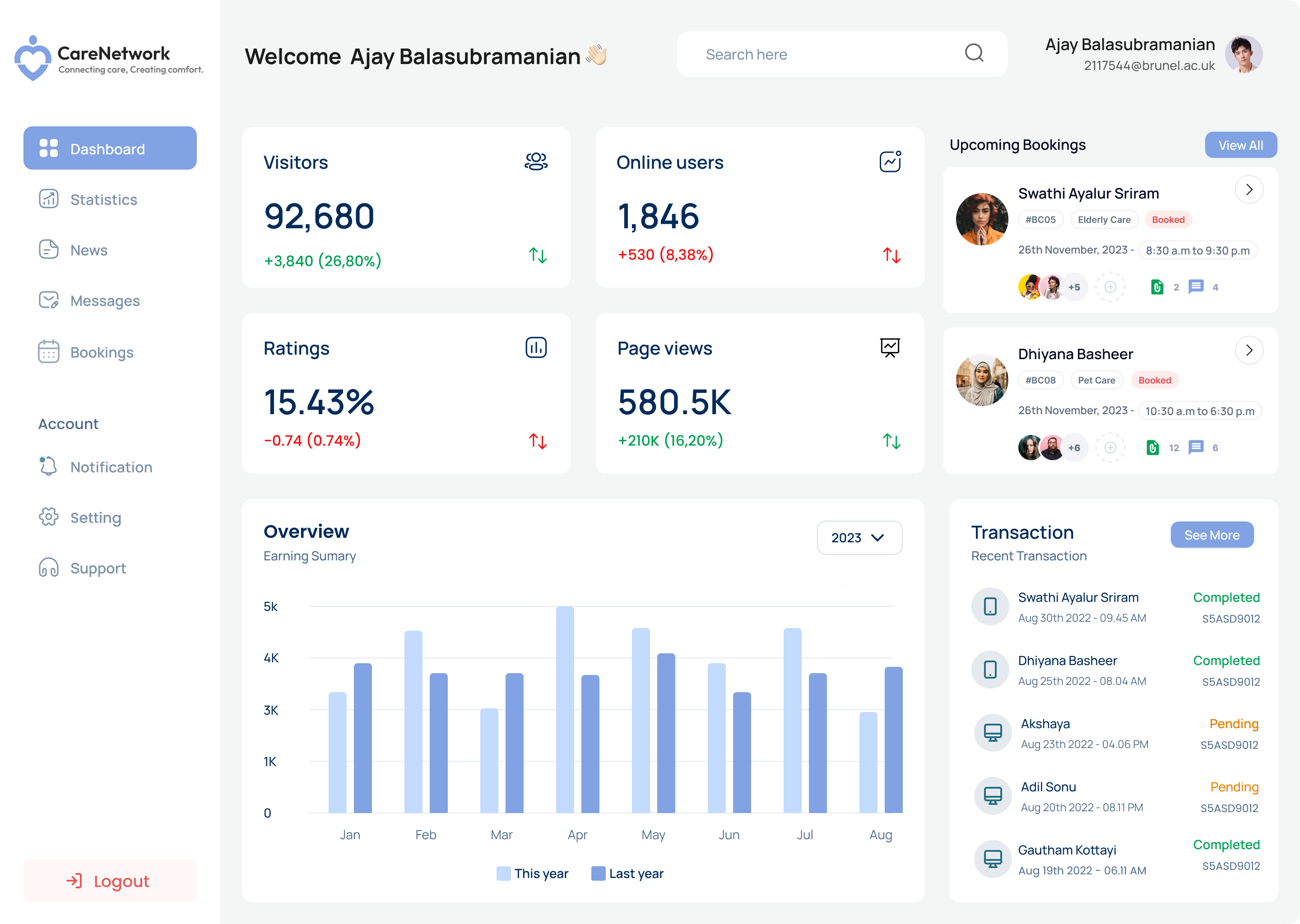Screen dimensions: 1300x924
Task: Click Elderly Care tag
Action: tap(1104, 220)
